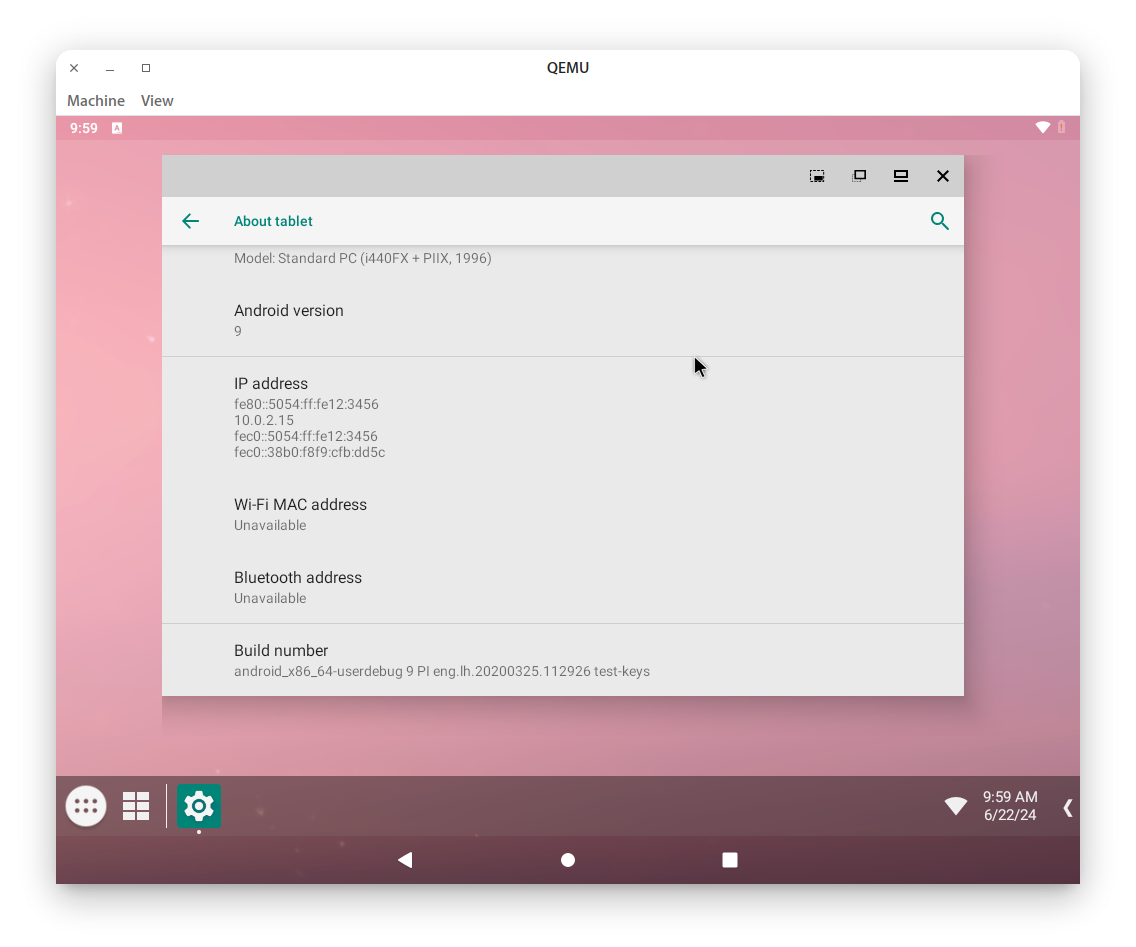This screenshot has height=947, width=1136.
Task: Close the QEMU window
Action: click(x=74, y=68)
